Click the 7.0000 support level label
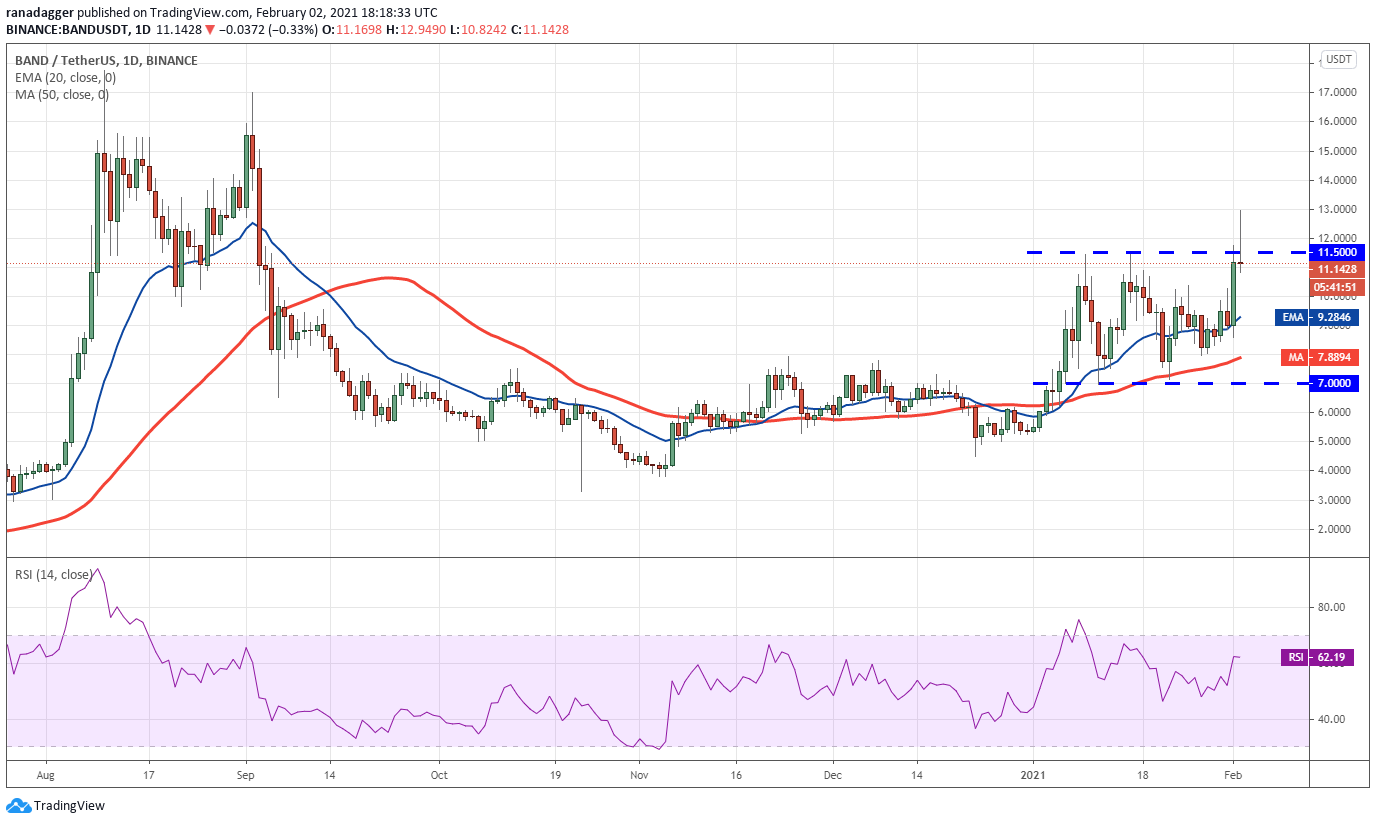 tap(1336, 383)
